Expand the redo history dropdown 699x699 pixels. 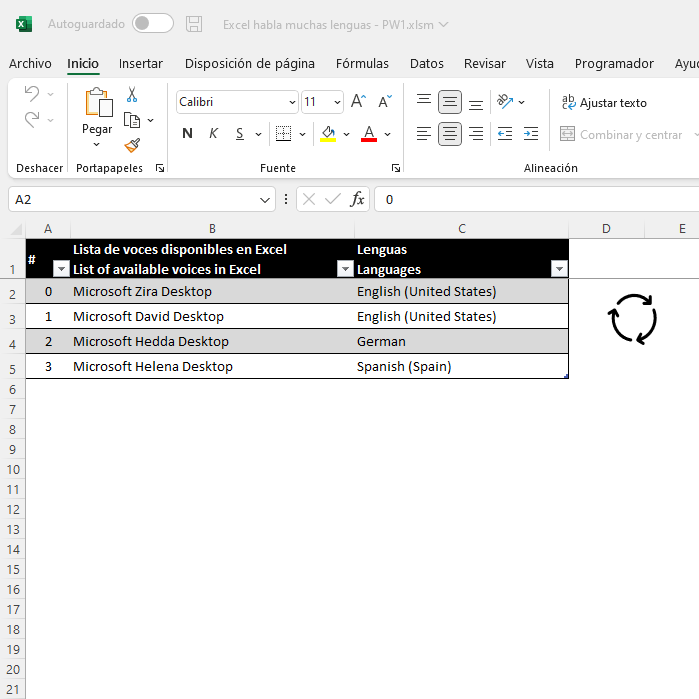[x=51, y=120]
